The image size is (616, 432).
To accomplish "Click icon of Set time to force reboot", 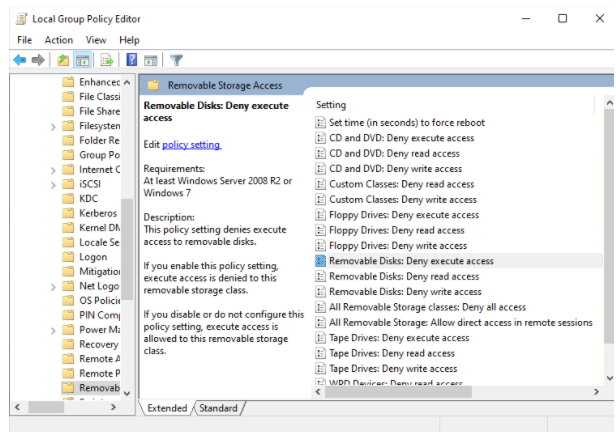I will (321, 123).
